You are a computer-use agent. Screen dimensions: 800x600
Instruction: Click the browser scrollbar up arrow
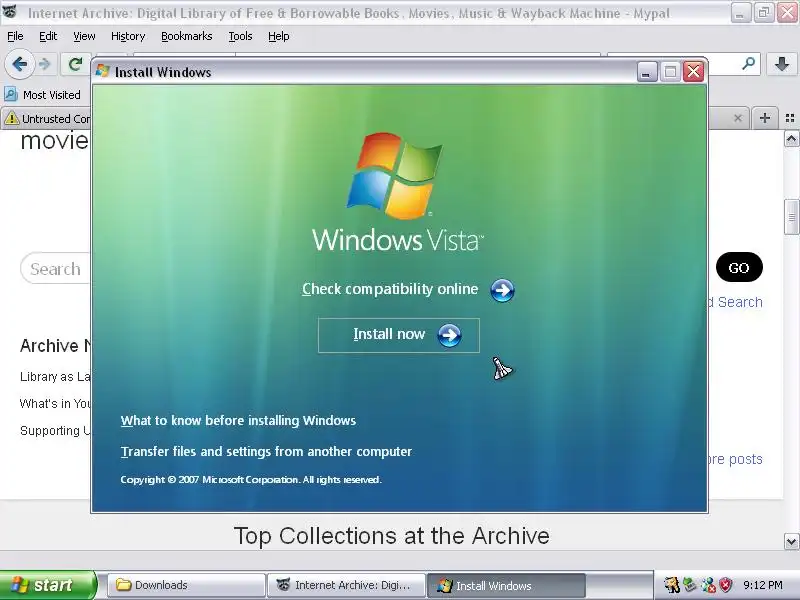(x=791, y=139)
